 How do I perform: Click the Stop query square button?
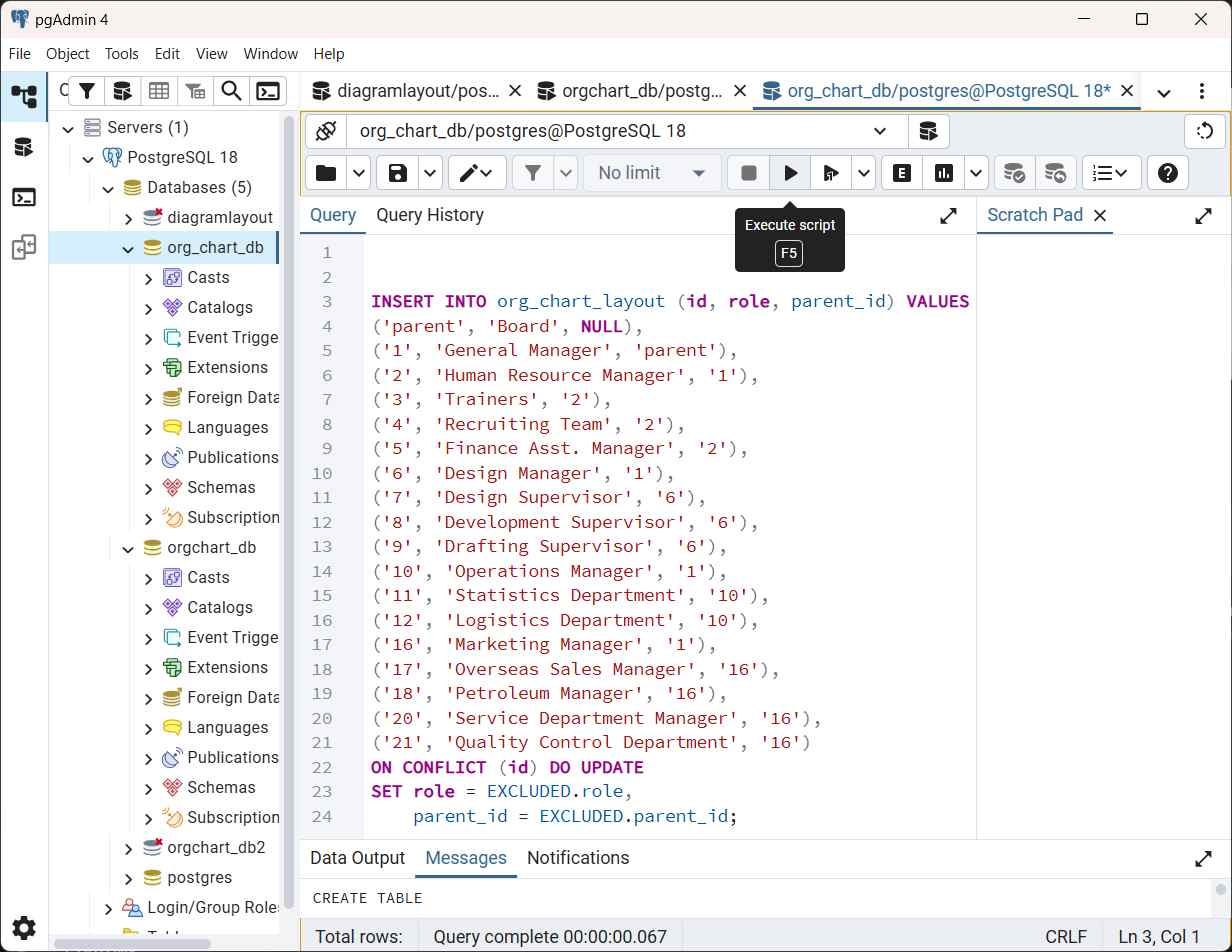pos(748,173)
